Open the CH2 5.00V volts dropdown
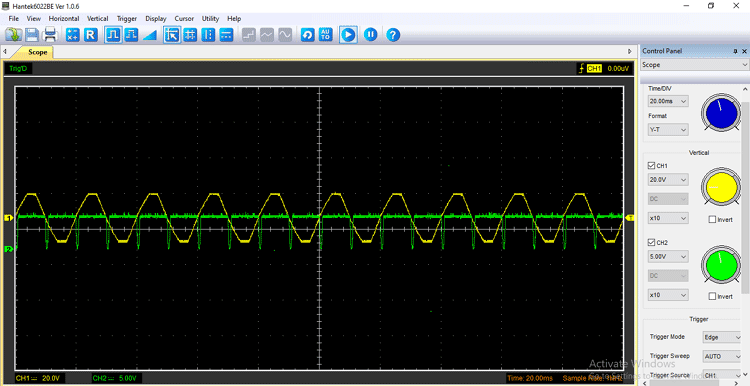The height and width of the screenshot is (386, 750). click(668, 256)
